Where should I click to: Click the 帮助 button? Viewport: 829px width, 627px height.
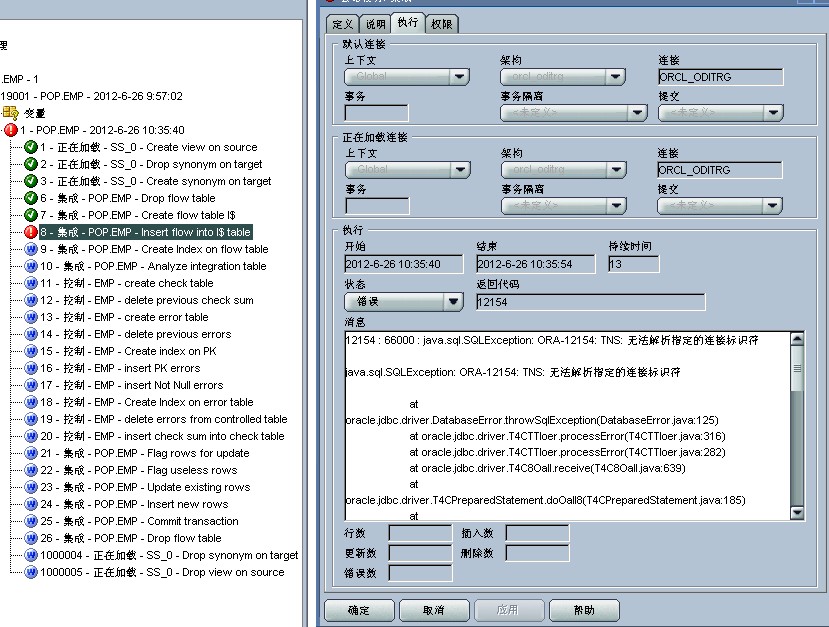(x=584, y=610)
